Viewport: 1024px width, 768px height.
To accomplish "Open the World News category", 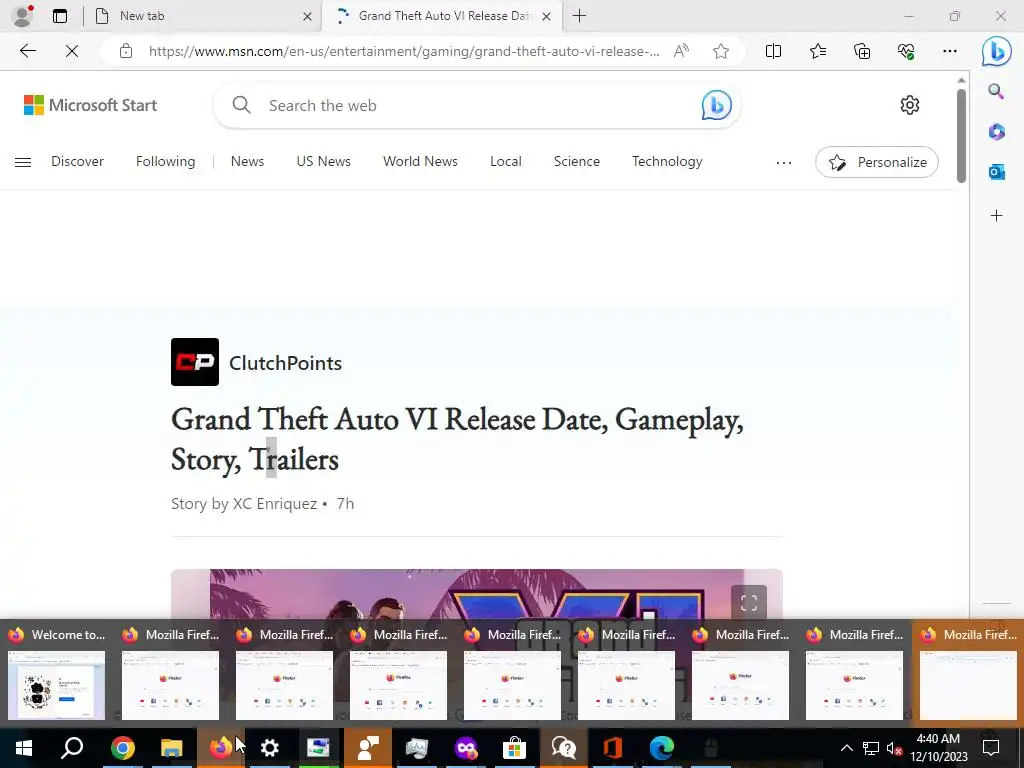I will (x=420, y=161).
